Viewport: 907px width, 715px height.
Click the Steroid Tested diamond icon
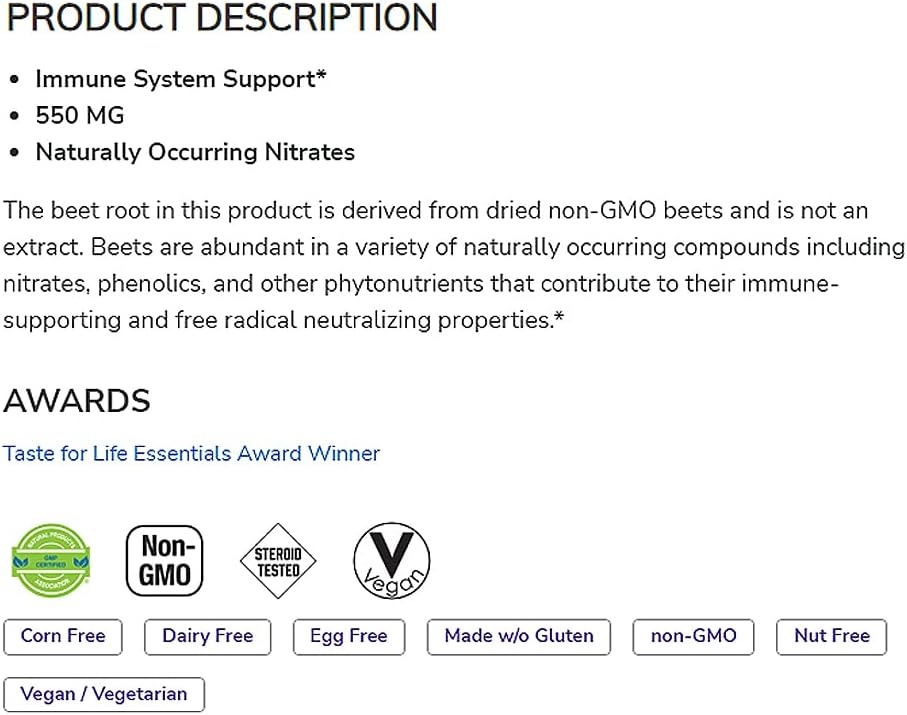278,561
